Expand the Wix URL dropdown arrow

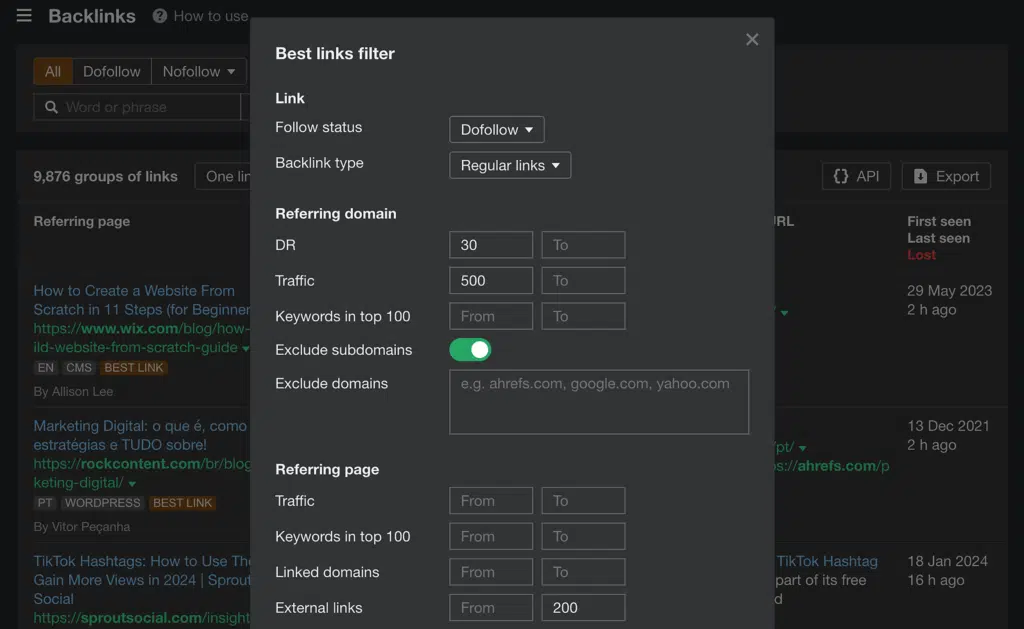tap(246, 348)
